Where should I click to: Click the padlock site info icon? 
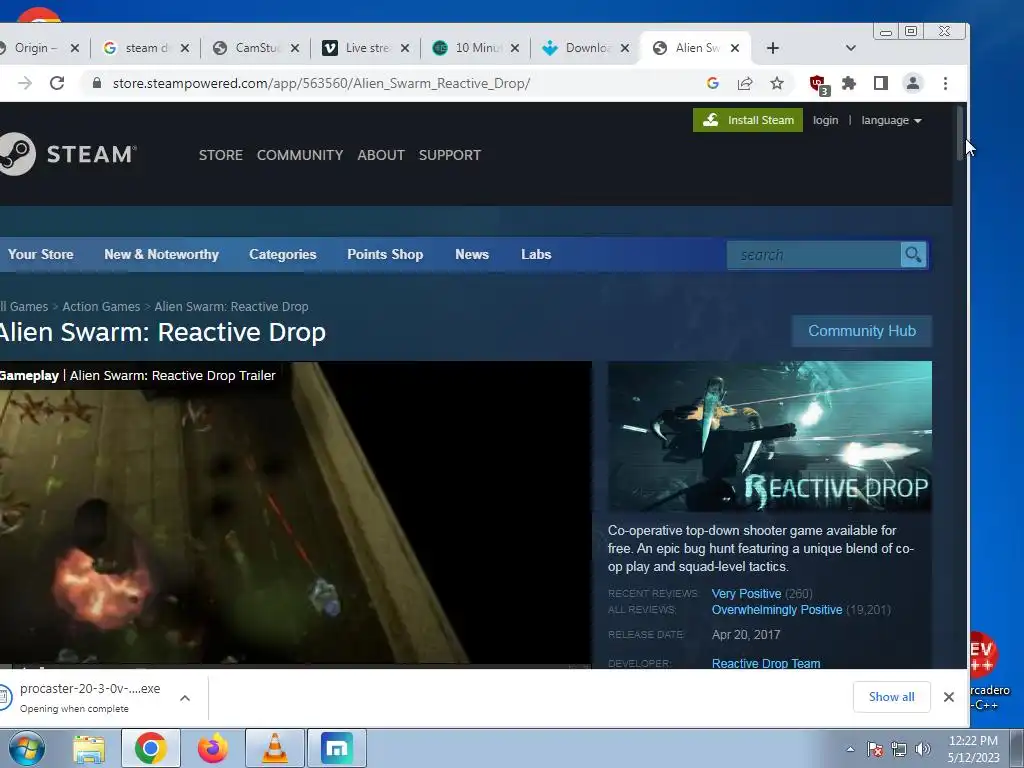[97, 83]
